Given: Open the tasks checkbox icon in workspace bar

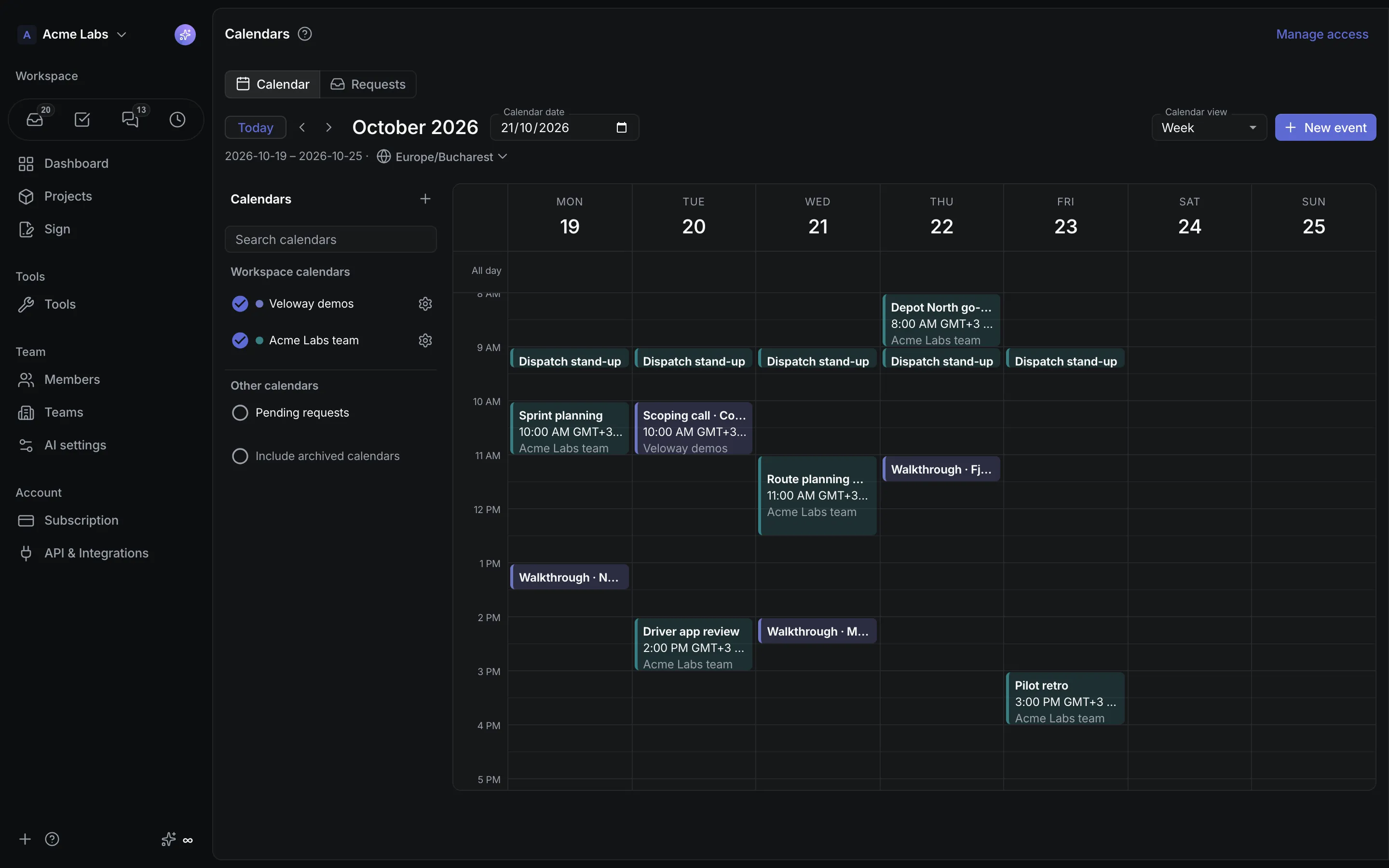Looking at the screenshot, I should pyautogui.click(x=82, y=120).
